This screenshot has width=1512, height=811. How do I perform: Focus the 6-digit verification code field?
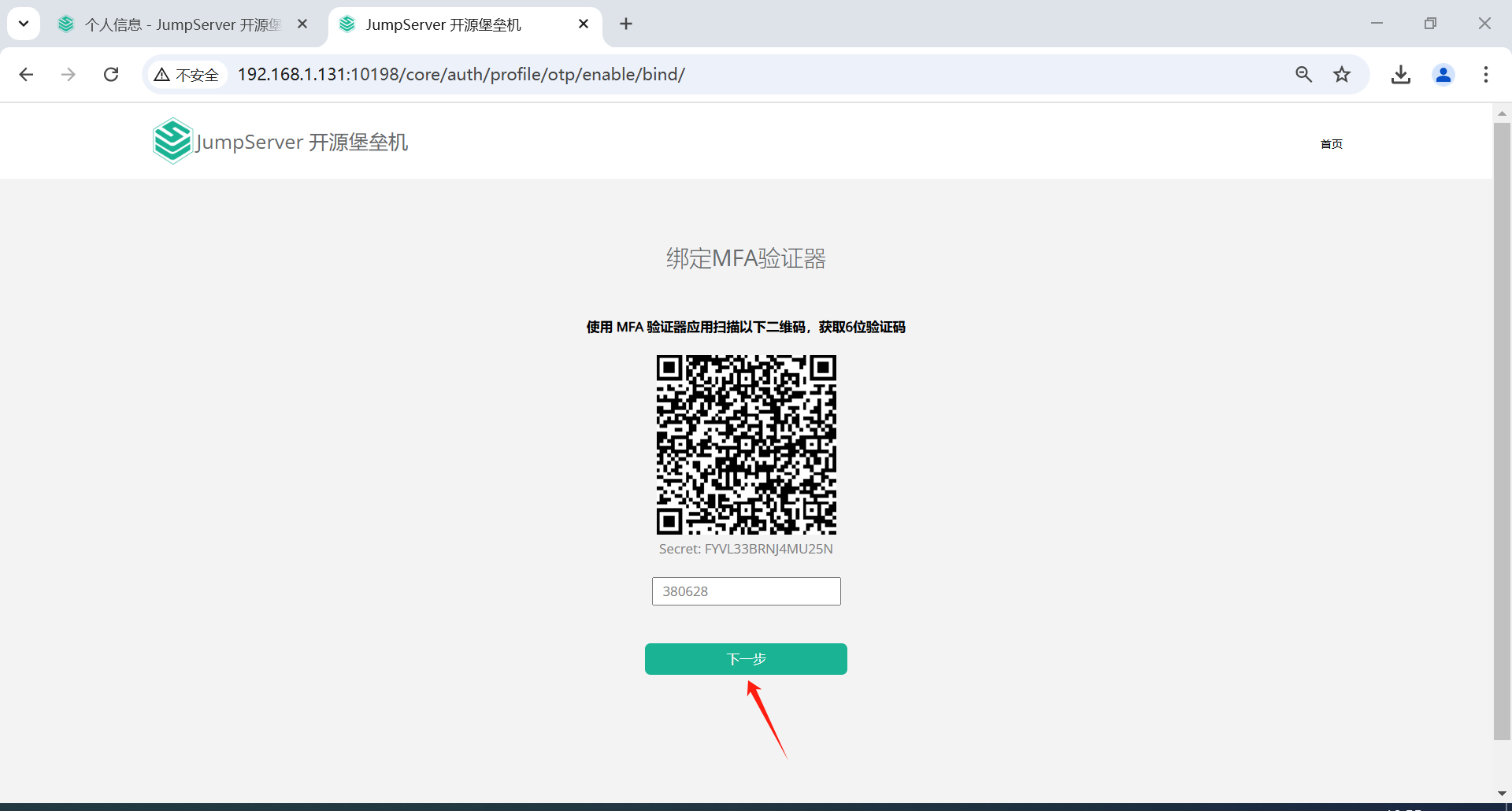(746, 591)
